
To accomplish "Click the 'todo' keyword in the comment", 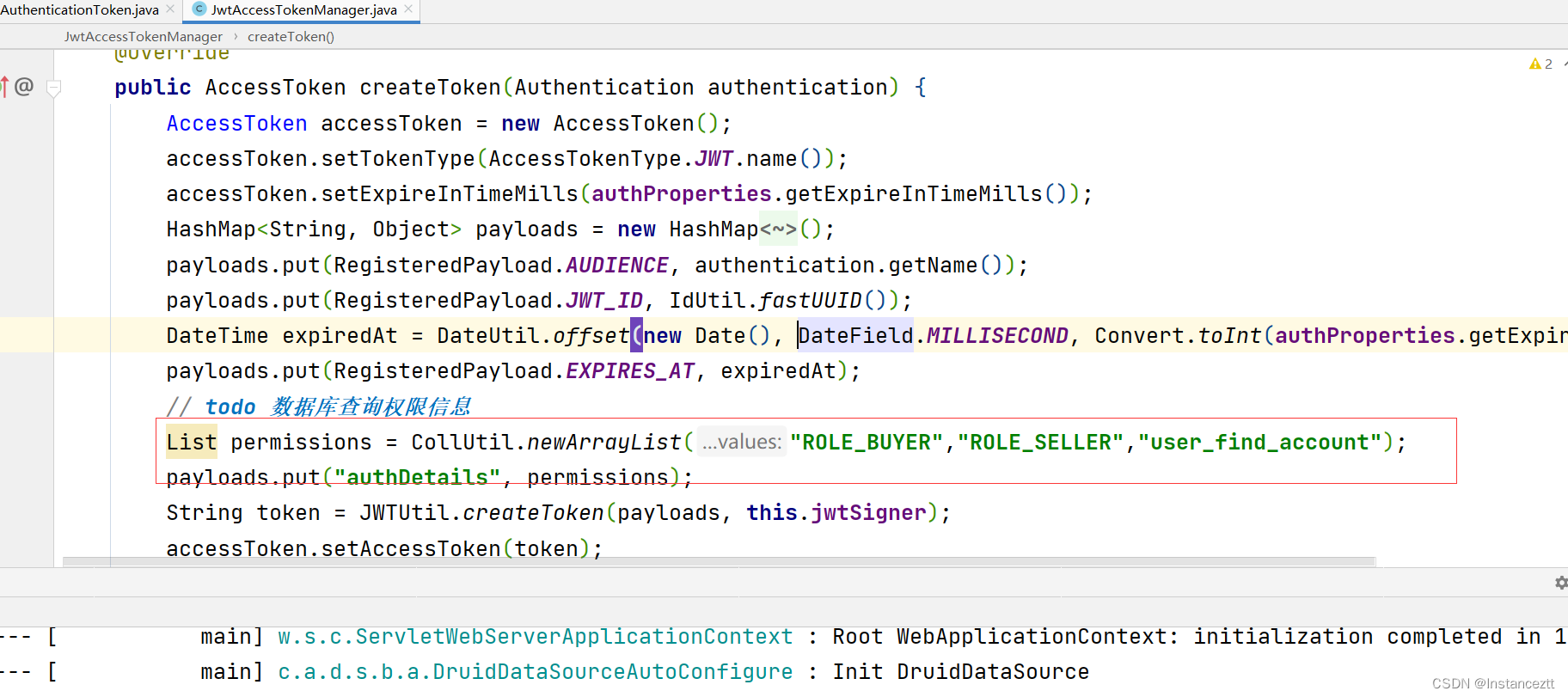I will (230, 407).
